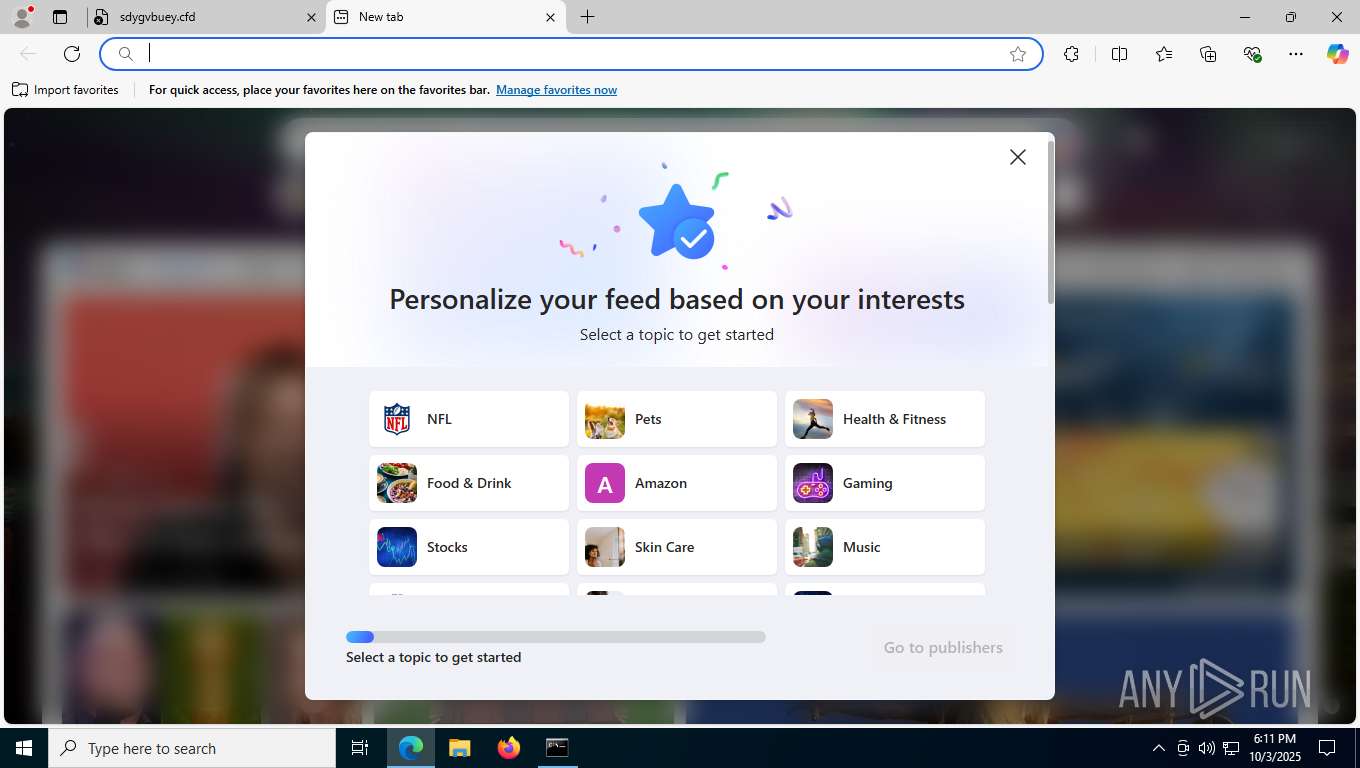Click the Back navigation arrow

click(28, 54)
